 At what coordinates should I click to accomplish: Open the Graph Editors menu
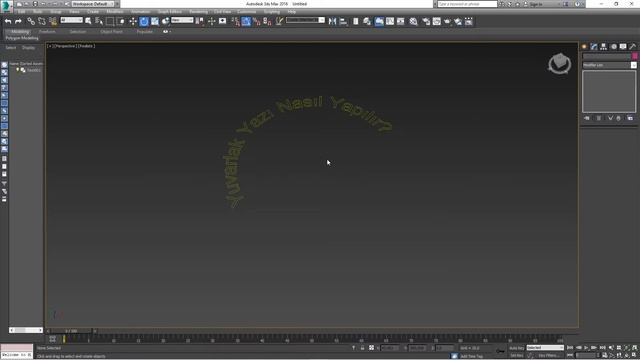[x=169, y=12]
